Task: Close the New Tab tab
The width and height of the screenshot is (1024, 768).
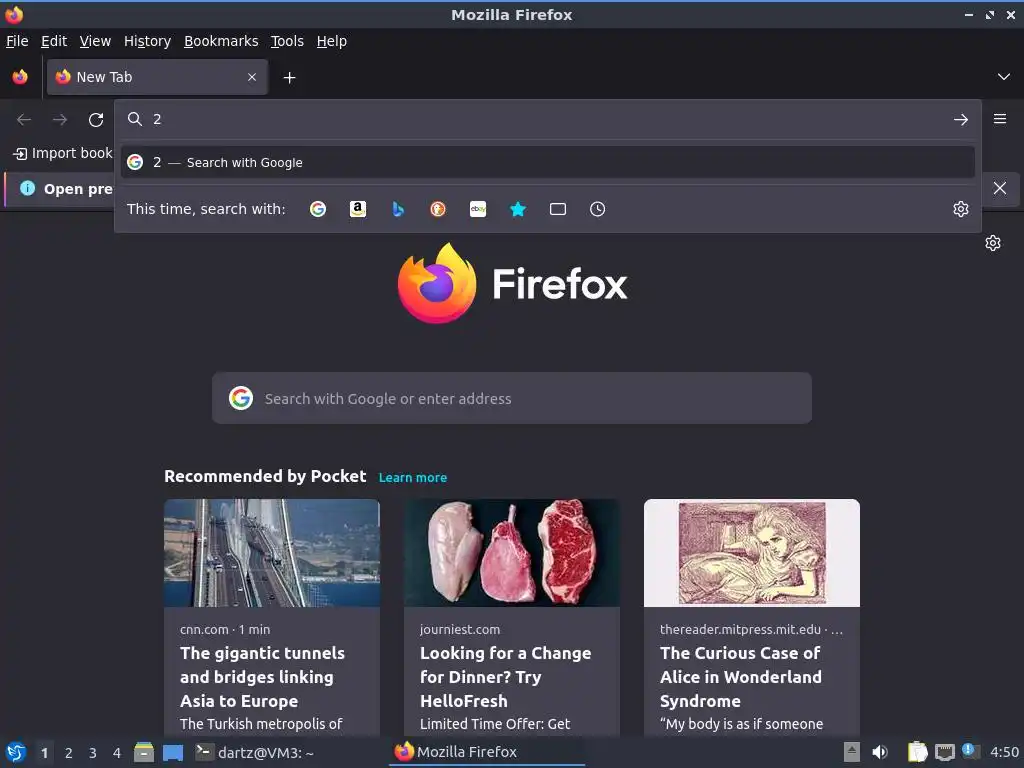Action: (252, 77)
